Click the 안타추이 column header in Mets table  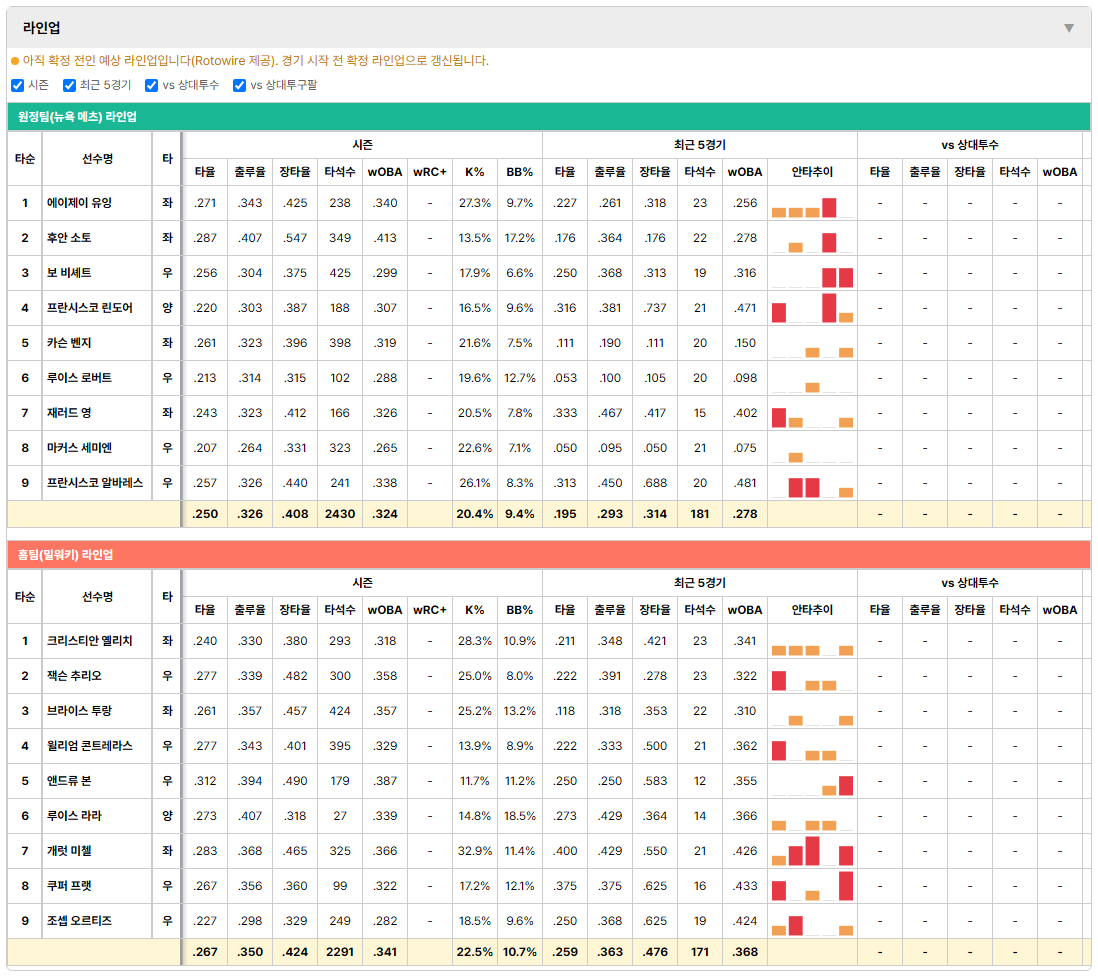812,172
